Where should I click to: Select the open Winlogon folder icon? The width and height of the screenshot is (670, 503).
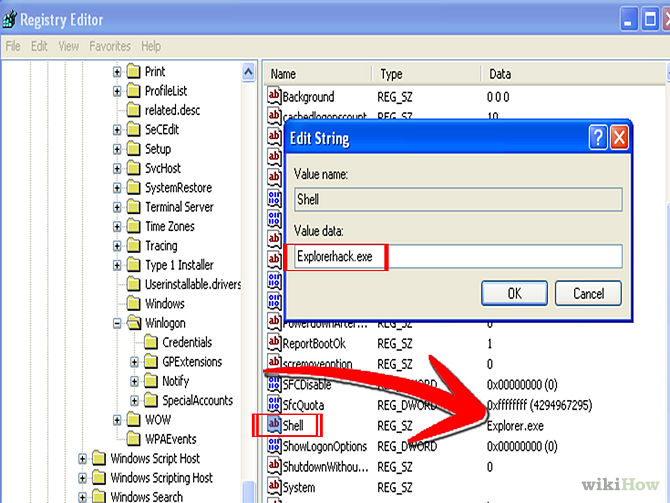pos(134,323)
